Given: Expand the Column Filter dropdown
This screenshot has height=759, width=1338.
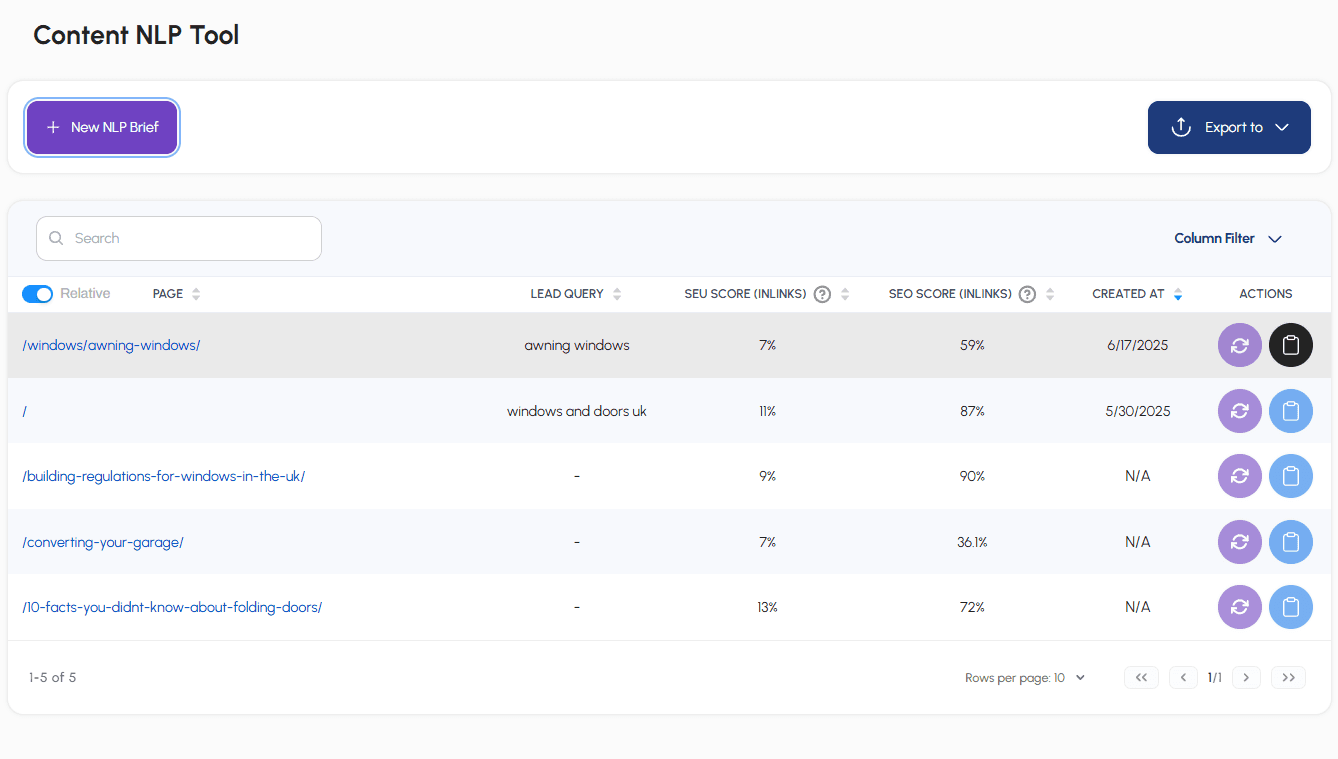Looking at the screenshot, I should point(1228,238).
